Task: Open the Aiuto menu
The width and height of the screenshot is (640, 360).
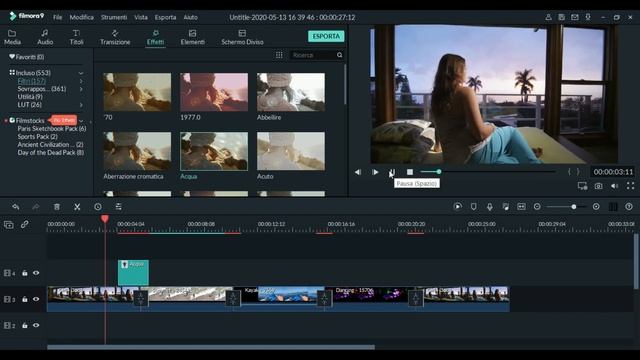Action: tap(190, 17)
